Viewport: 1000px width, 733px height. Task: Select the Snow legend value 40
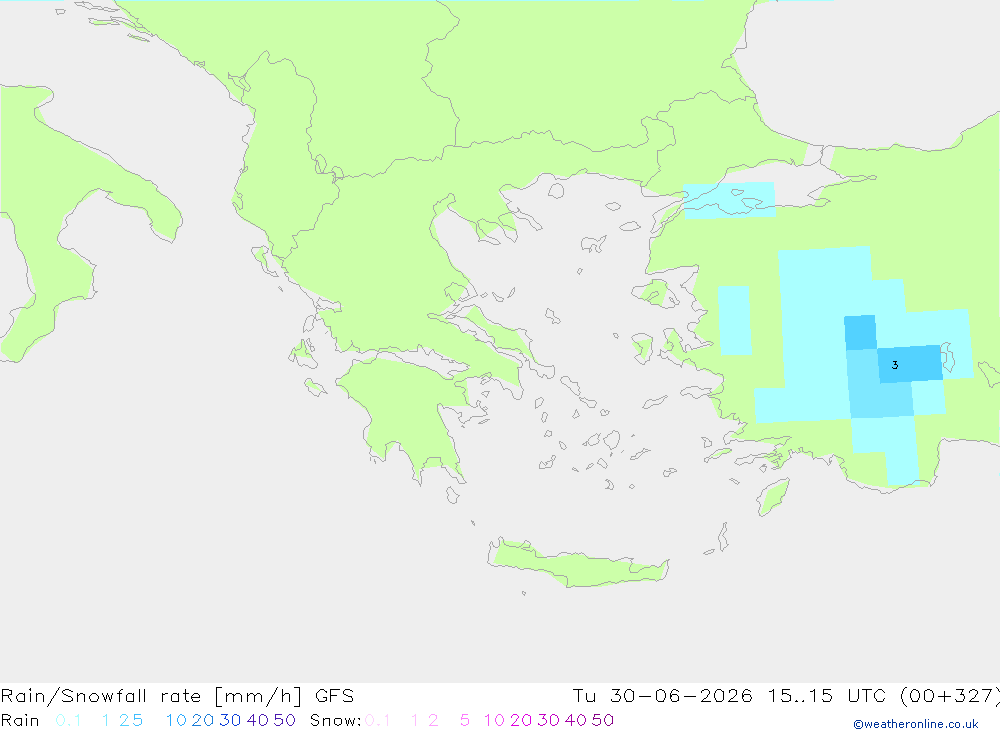point(576,720)
